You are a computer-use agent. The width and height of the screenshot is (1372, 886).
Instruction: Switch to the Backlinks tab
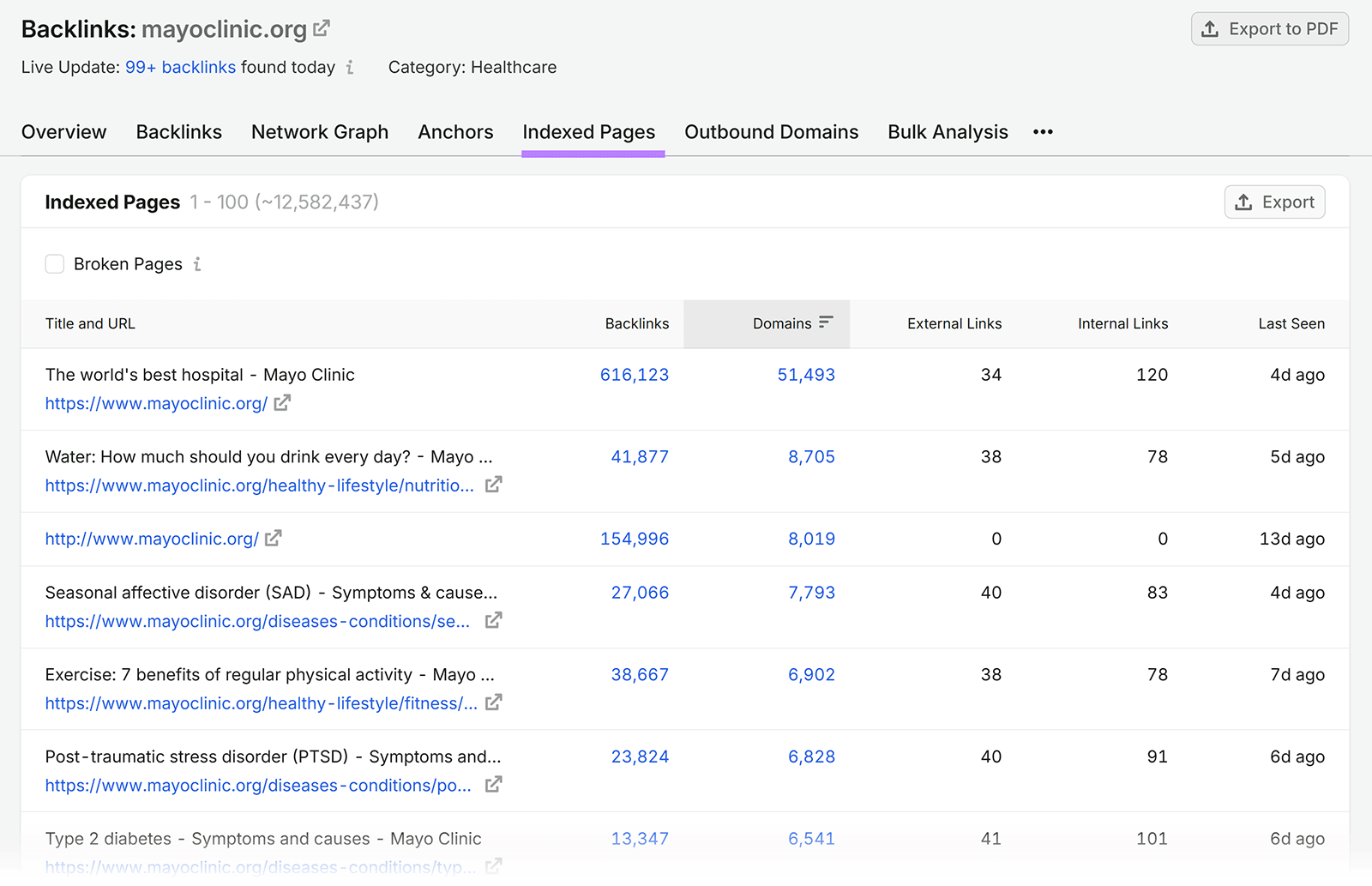(x=179, y=132)
